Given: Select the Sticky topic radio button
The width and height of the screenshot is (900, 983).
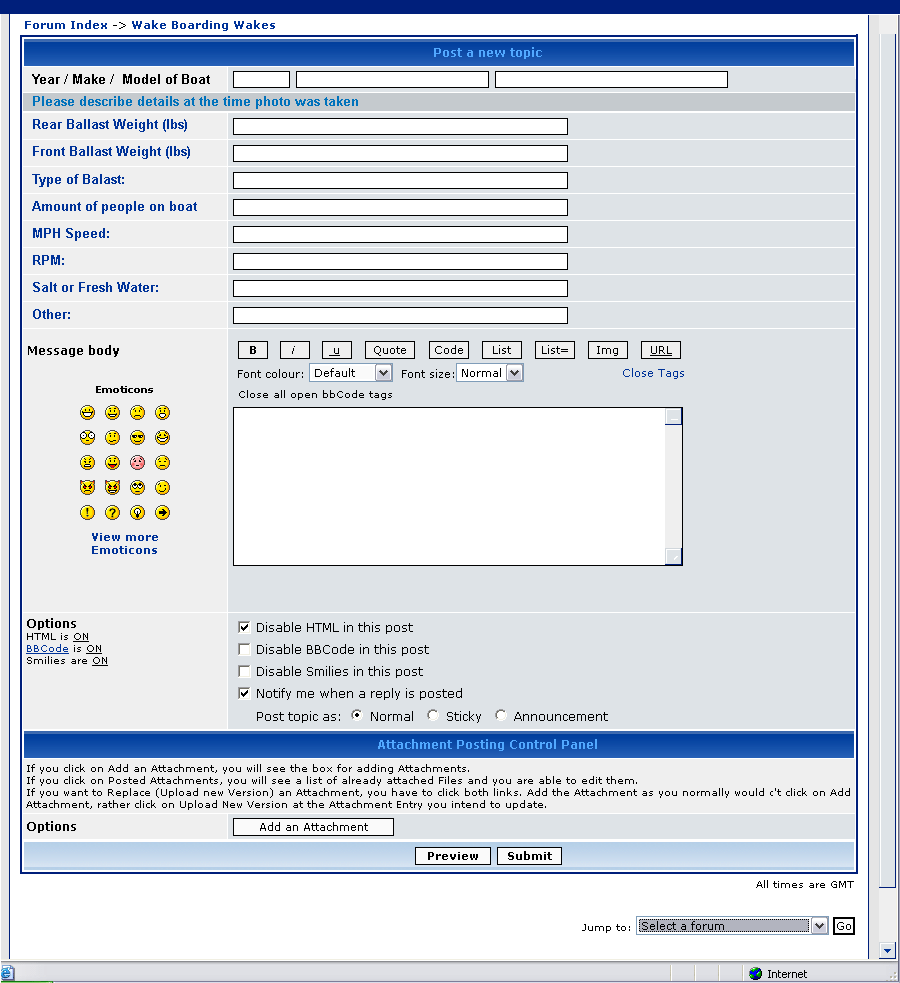Looking at the screenshot, I should (432, 715).
